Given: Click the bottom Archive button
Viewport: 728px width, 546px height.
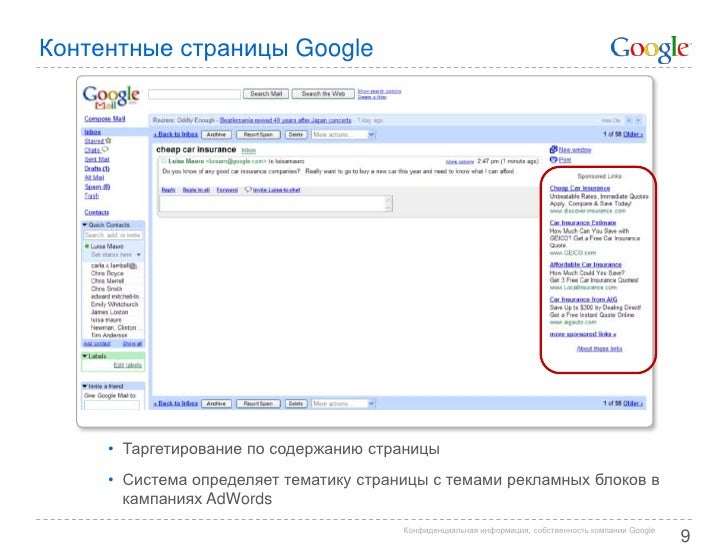Looking at the screenshot, I should pos(216,403).
